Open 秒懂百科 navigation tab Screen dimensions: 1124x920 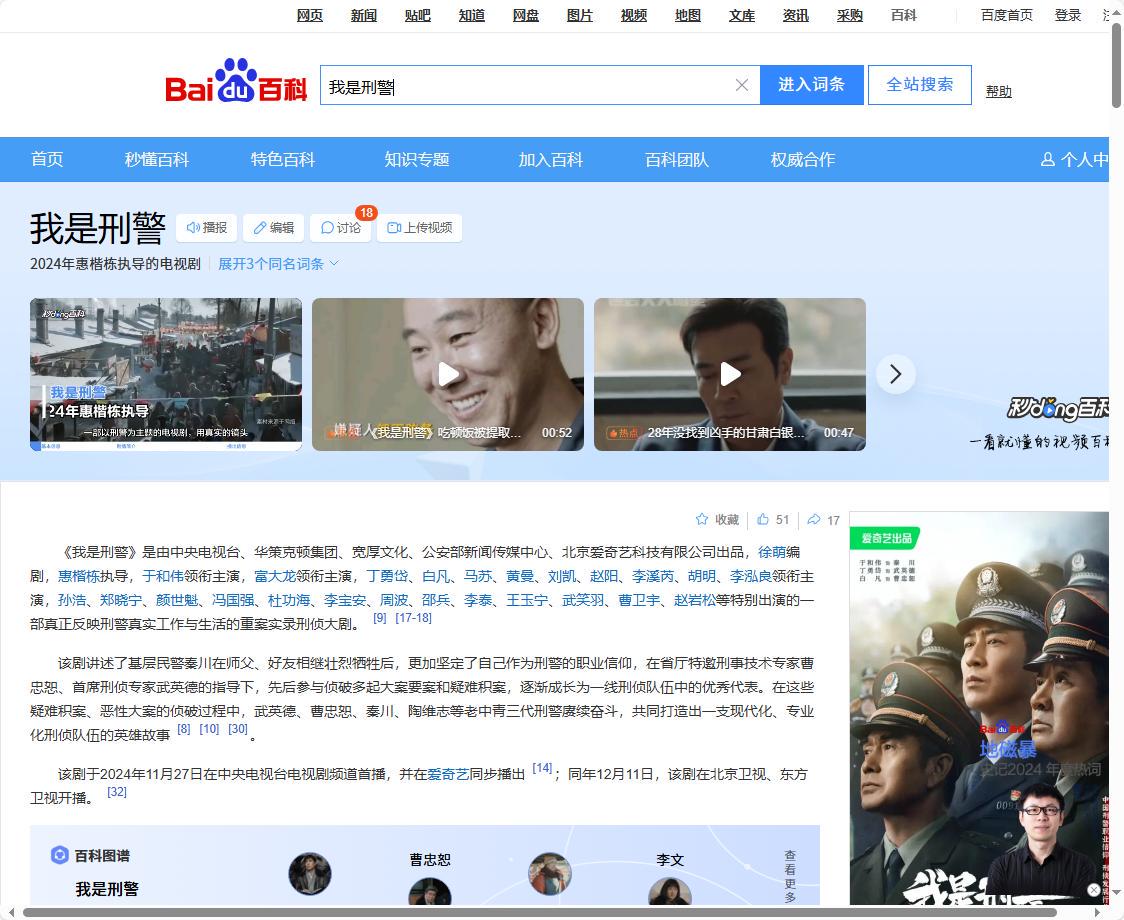pos(157,160)
